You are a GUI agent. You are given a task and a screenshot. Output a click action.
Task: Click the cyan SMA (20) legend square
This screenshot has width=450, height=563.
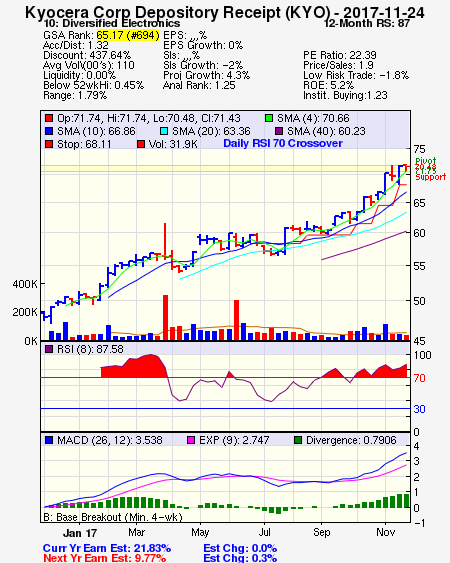click(x=164, y=131)
